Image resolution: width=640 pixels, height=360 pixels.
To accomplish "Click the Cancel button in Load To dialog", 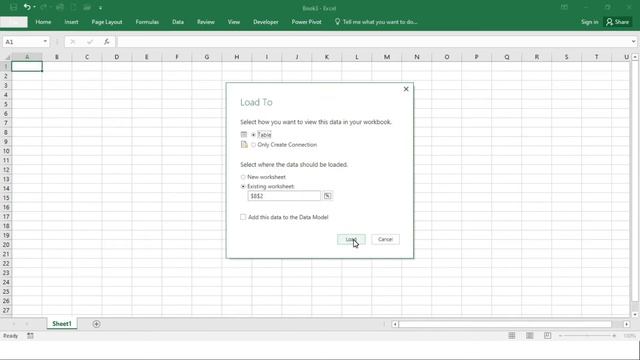I will [385, 240].
